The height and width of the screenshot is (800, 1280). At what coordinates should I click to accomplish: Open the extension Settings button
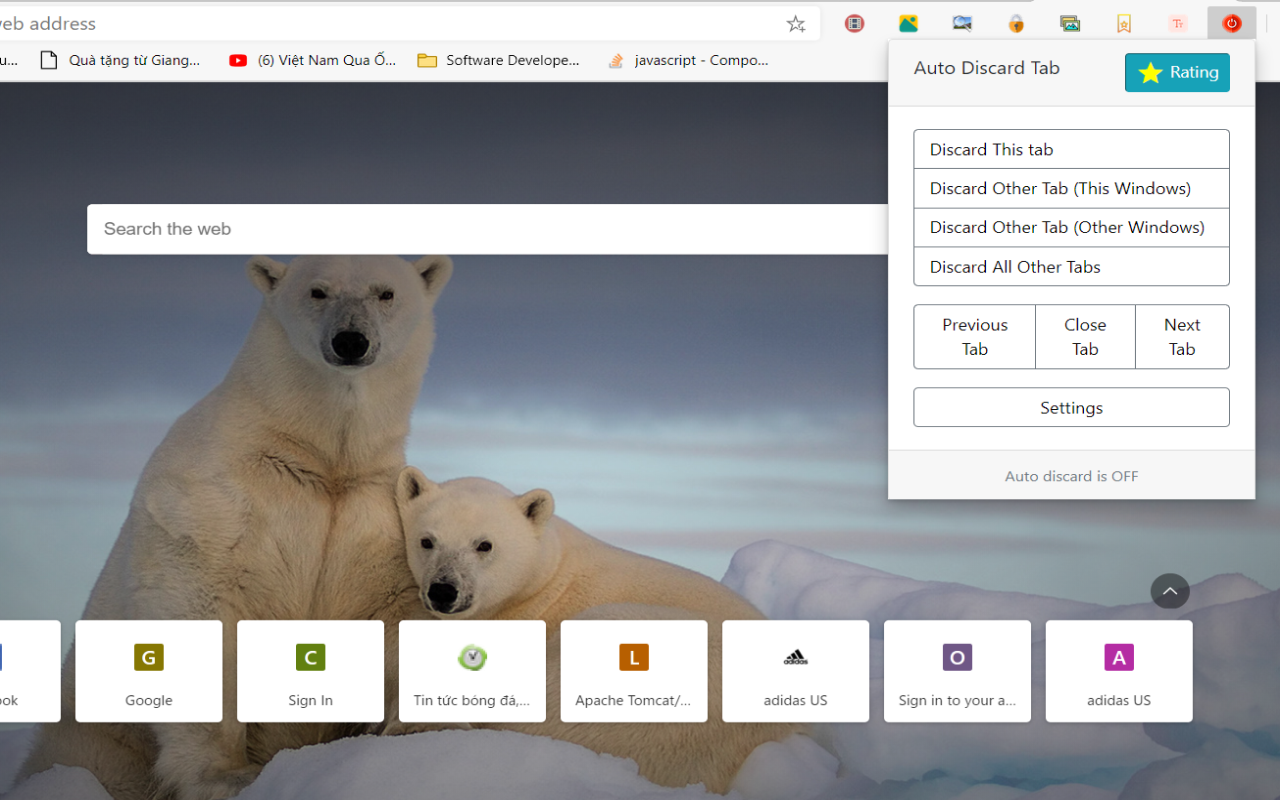click(1071, 408)
